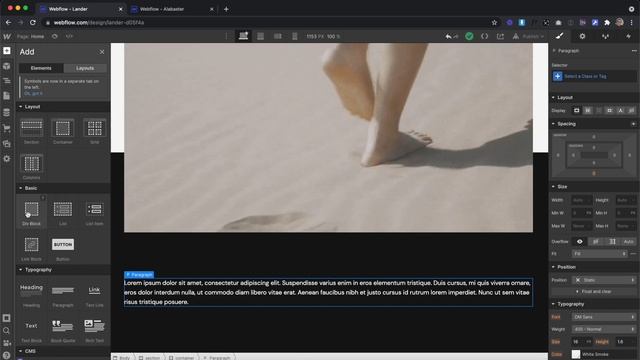Set overflow to Auto
Viewport: 640px width, 360px height.
(x=629, y=242)
